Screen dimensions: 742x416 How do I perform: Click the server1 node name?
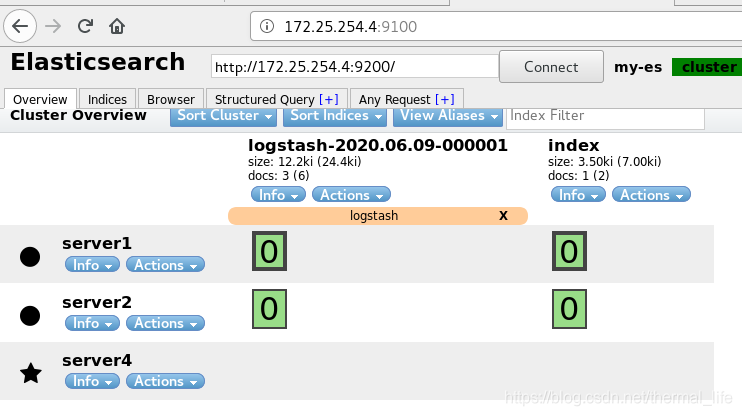click(97, 243)
